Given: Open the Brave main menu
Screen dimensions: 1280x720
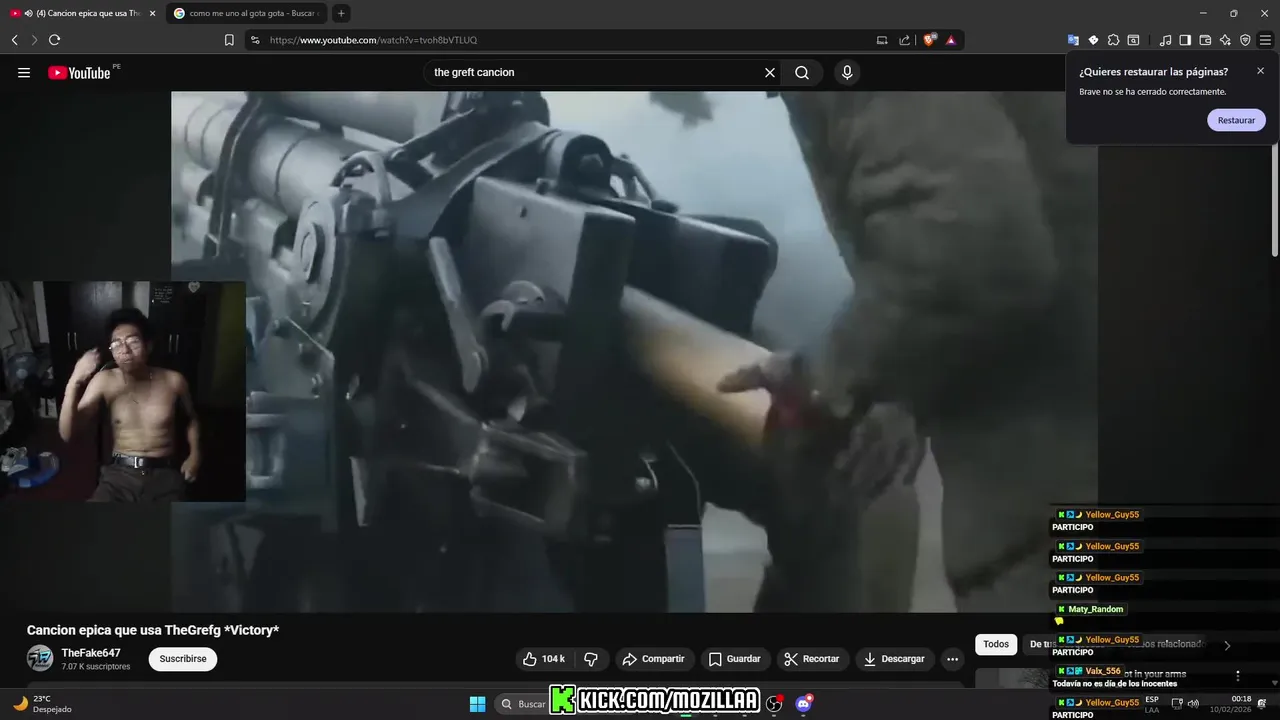Looking at the screenshot, I should click(1265, 40).
